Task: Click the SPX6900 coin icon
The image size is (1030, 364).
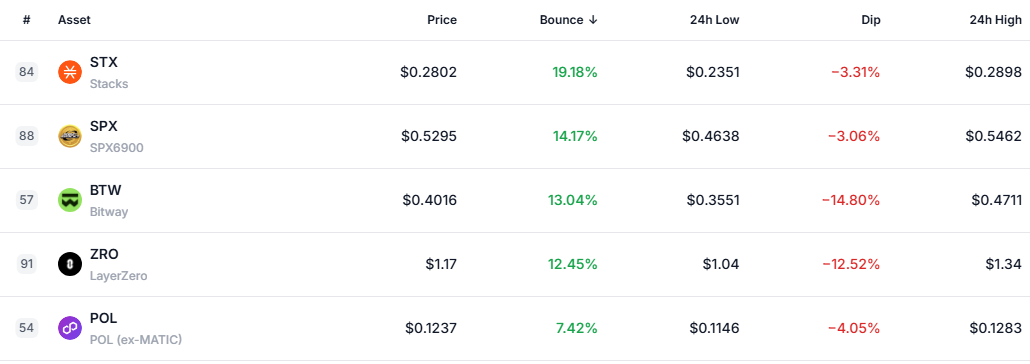Action: coord(70,136)
